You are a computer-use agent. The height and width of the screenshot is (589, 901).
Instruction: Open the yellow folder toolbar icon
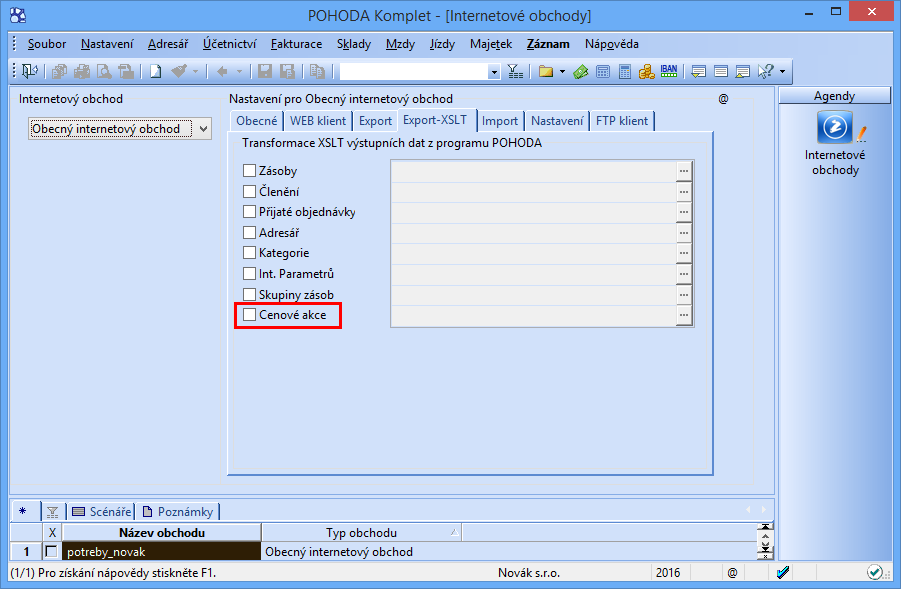click(546, 71)
